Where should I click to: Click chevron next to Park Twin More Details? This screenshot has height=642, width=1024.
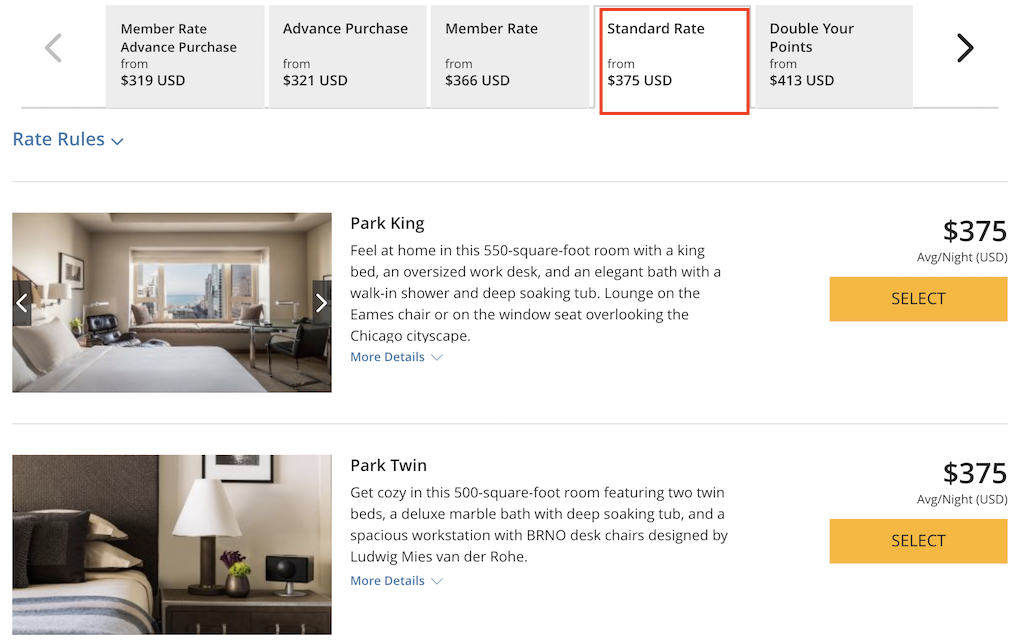tap(437, 581)
